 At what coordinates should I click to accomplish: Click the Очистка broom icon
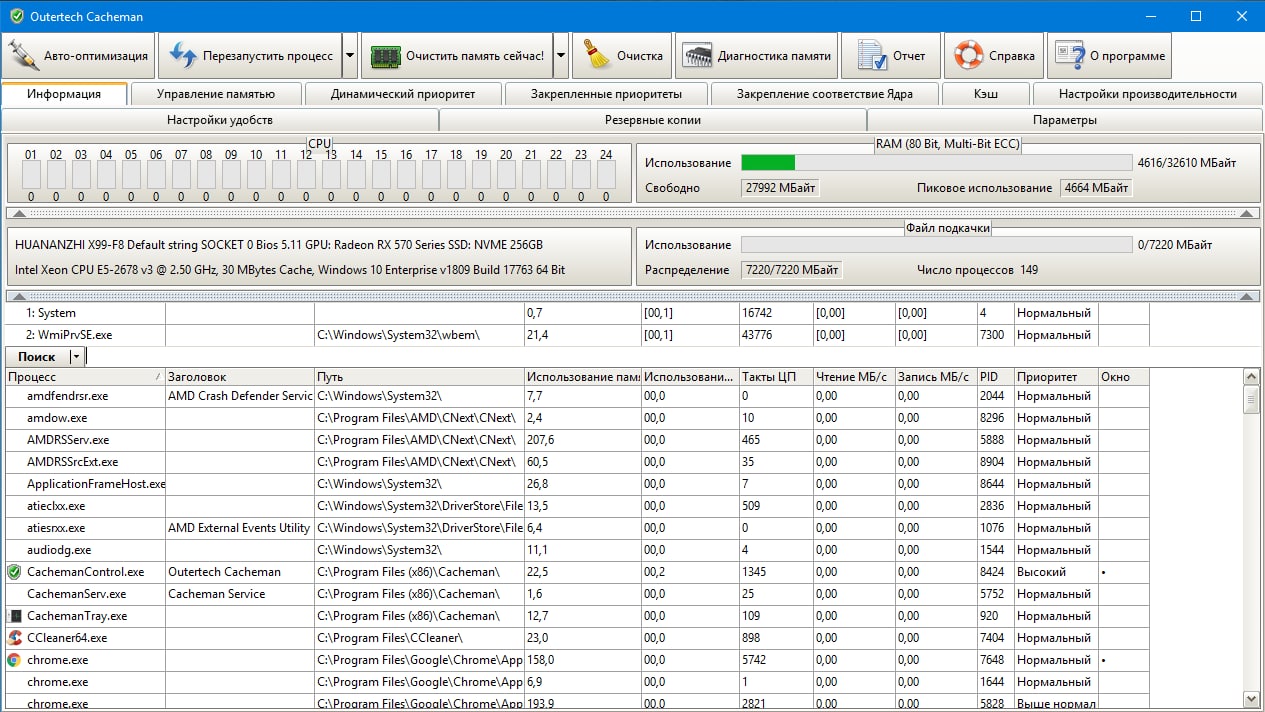(x=597, y=55)
